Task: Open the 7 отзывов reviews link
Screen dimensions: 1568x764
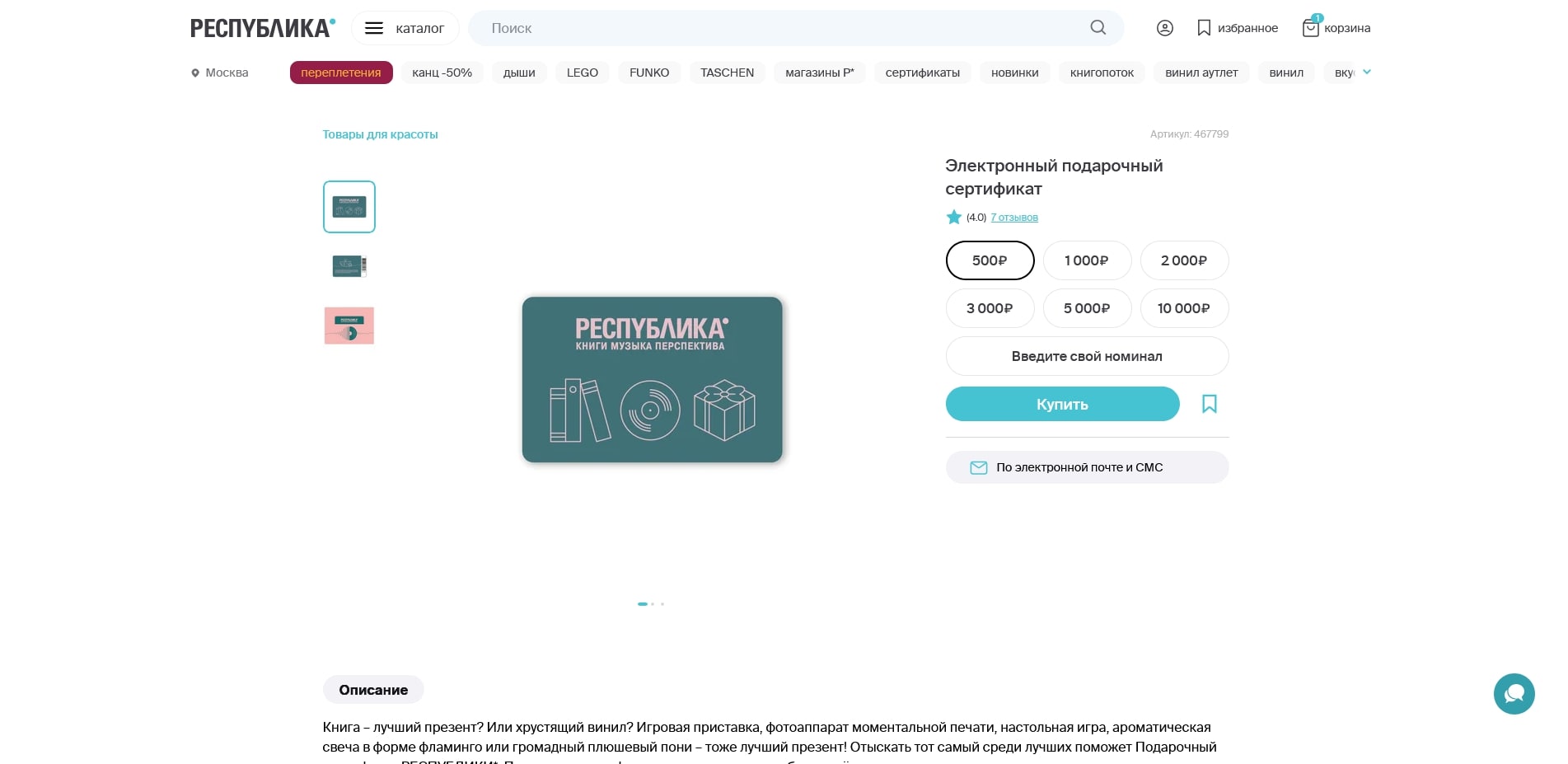Action: point(1013,218)
